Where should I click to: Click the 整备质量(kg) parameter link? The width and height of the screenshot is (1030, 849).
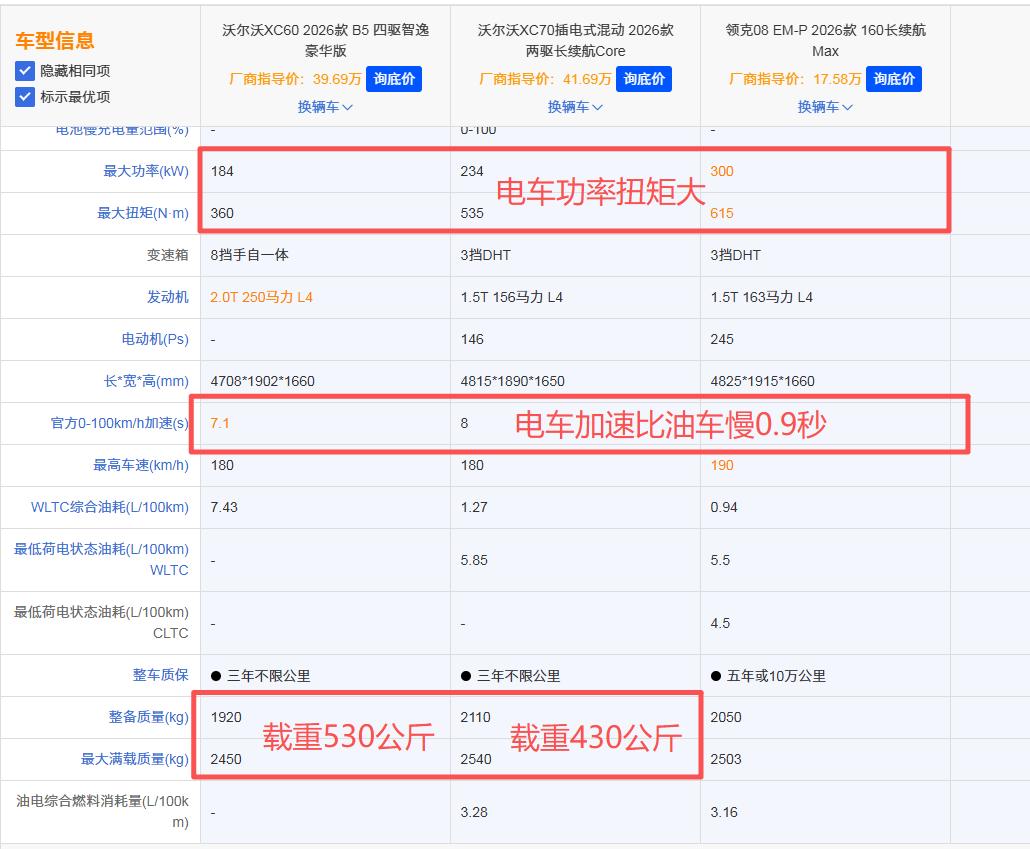(148, 717)
